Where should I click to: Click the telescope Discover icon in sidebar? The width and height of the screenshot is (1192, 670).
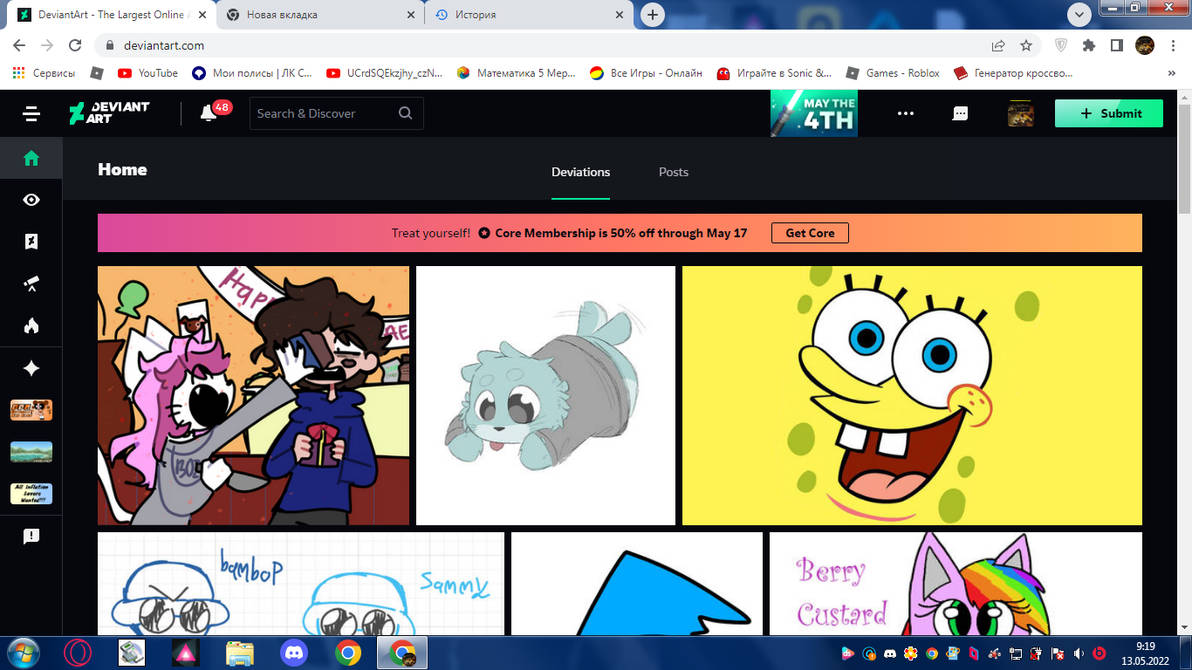pos(31,283)
